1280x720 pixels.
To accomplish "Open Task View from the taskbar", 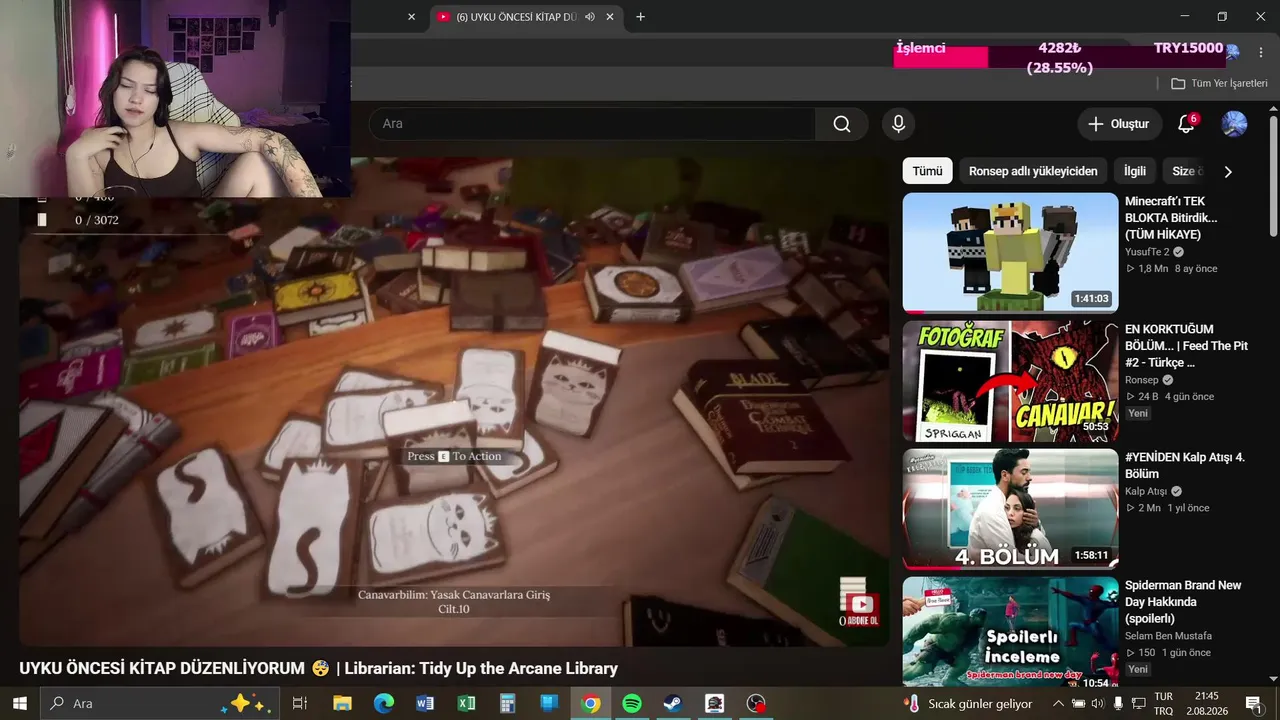I will (299, 703).
